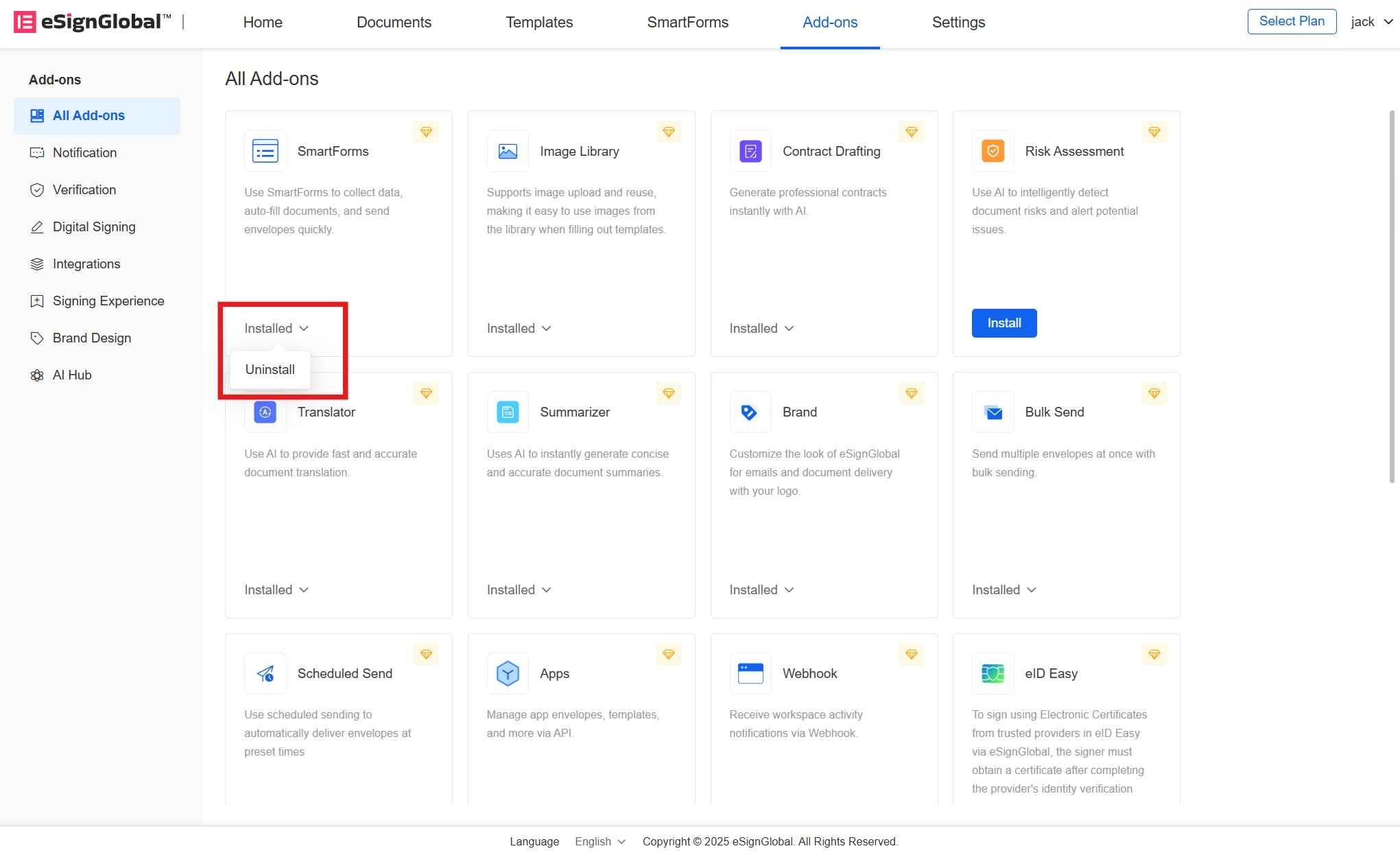Choose Uninstall from the SmartForms menu

coord(270,369)
